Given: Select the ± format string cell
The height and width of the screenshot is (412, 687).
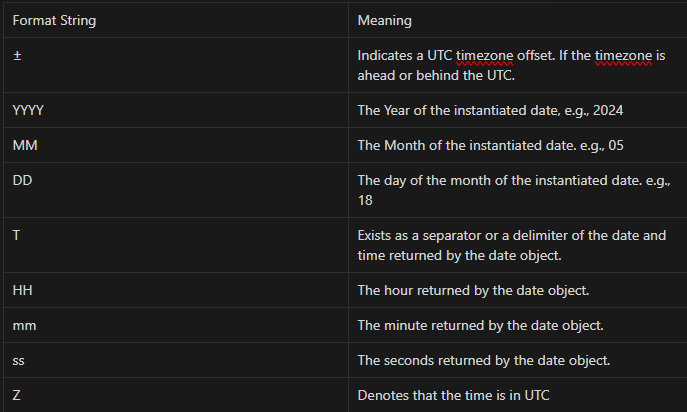Looking at the screenshot, I should pos(17,55).
